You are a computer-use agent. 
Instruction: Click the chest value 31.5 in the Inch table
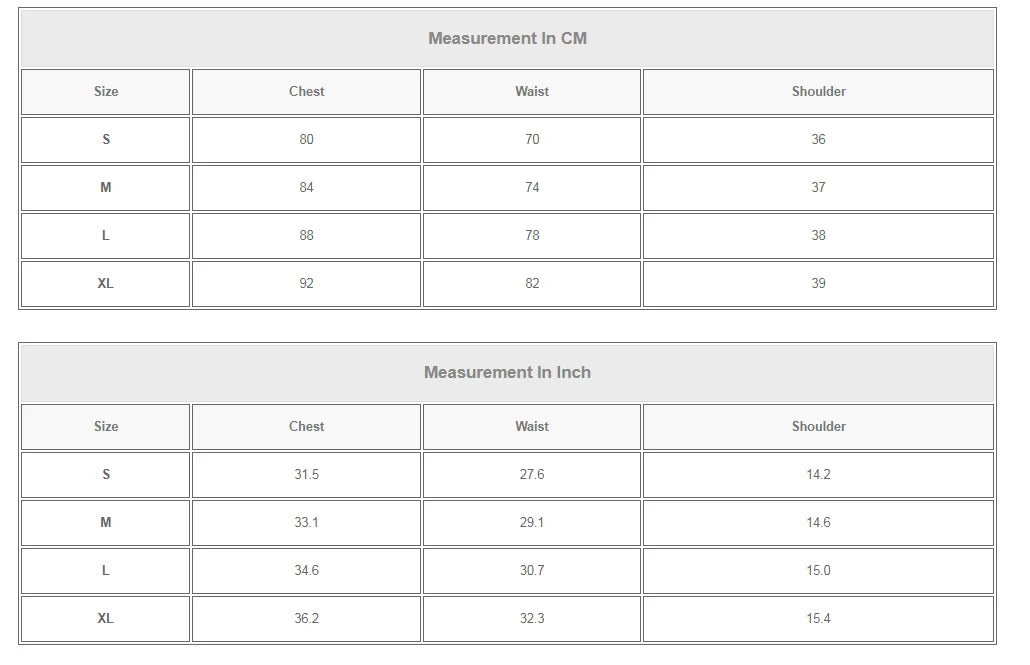click(306, 475)
